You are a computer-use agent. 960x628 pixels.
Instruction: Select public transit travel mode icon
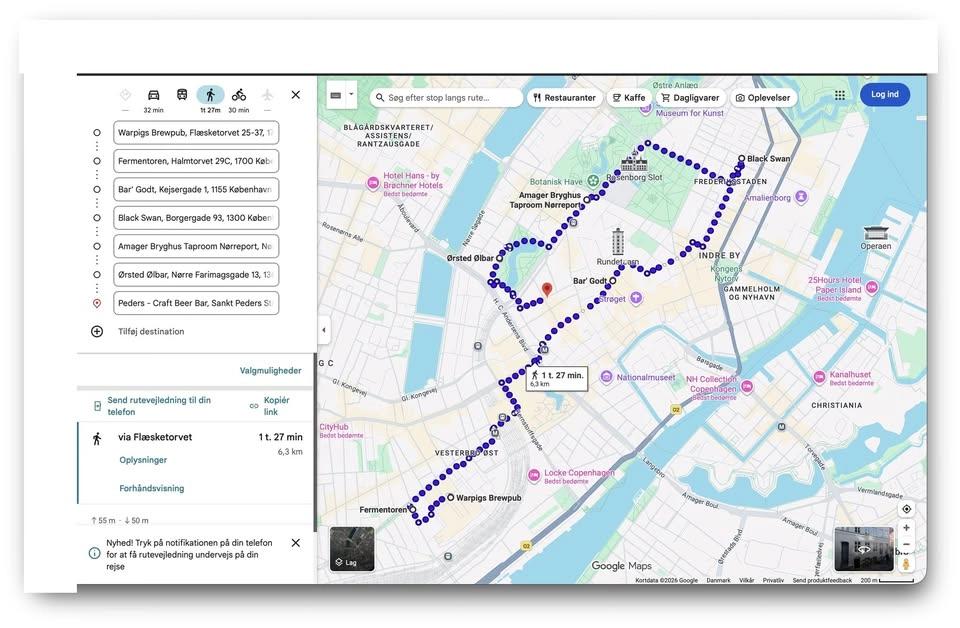pyautogui.click(x=182, y=95)
